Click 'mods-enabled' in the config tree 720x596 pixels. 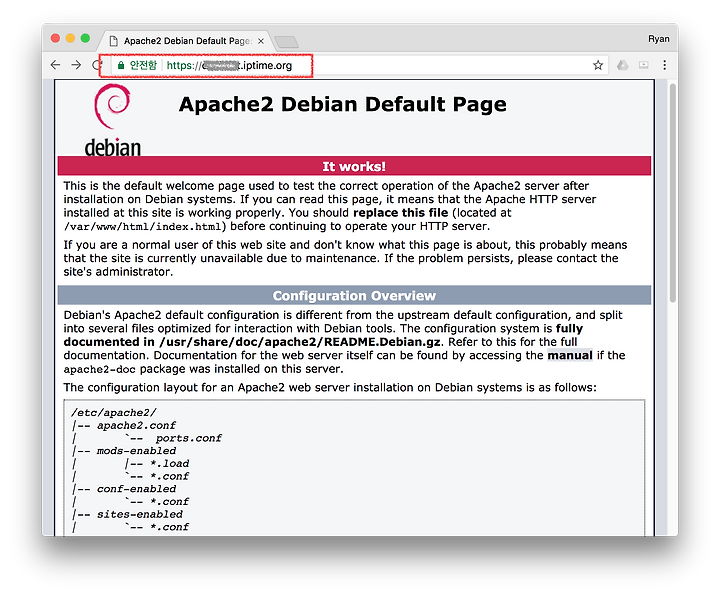[x=136, y=451]
